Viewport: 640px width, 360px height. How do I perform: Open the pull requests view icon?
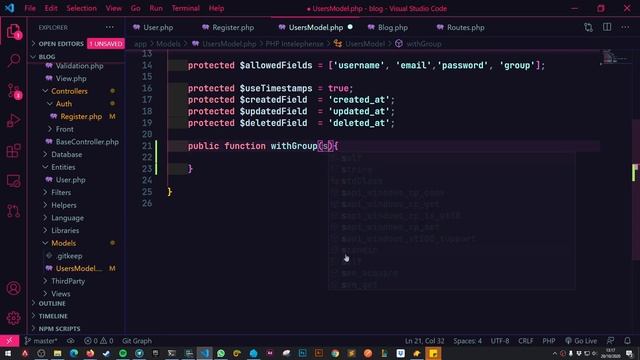(x=13, y=211)
